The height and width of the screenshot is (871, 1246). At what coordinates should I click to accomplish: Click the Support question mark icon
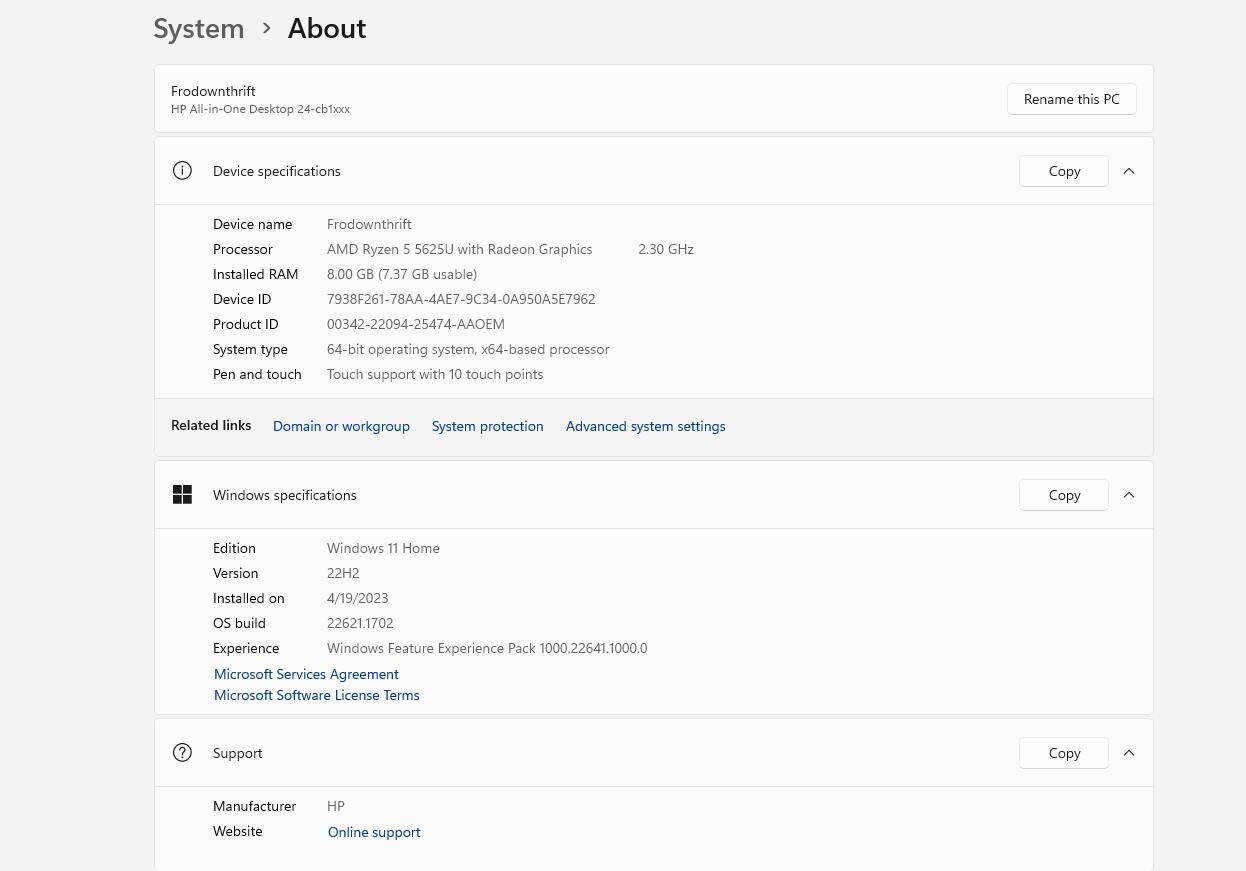click(x=182, y=753)
